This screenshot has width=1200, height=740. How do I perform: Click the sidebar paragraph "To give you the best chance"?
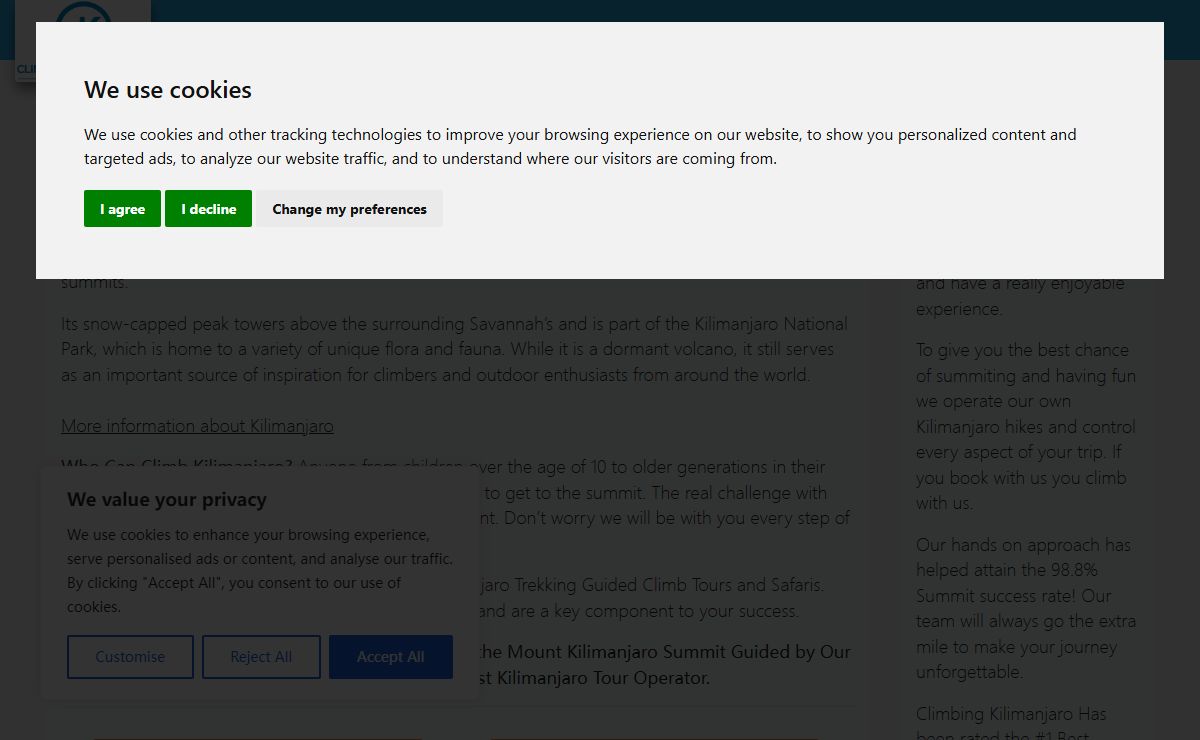point(1026,427)
